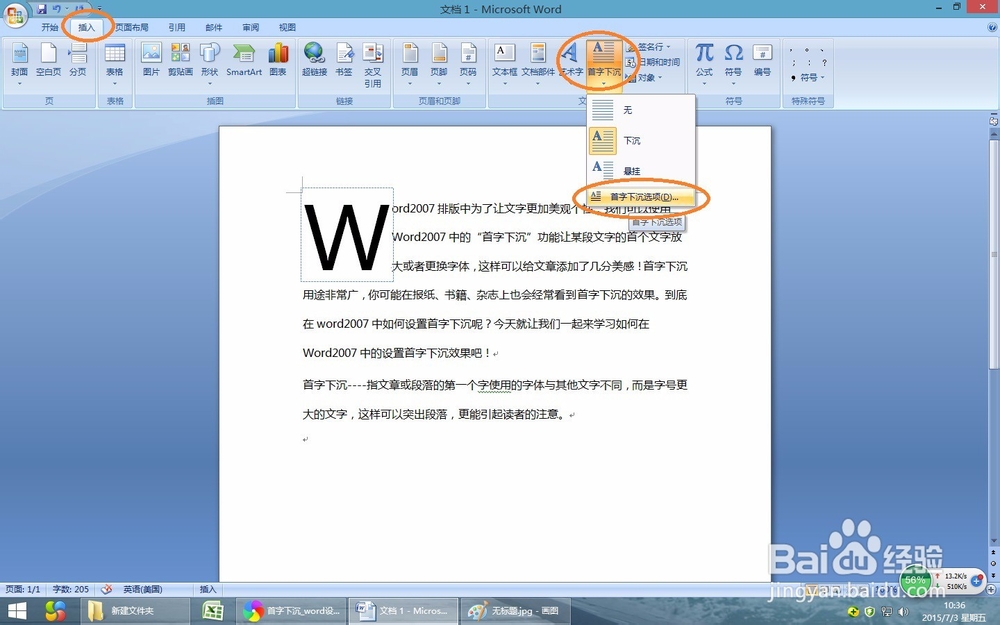Insert an equation (公式)

(x=704, y=64)
